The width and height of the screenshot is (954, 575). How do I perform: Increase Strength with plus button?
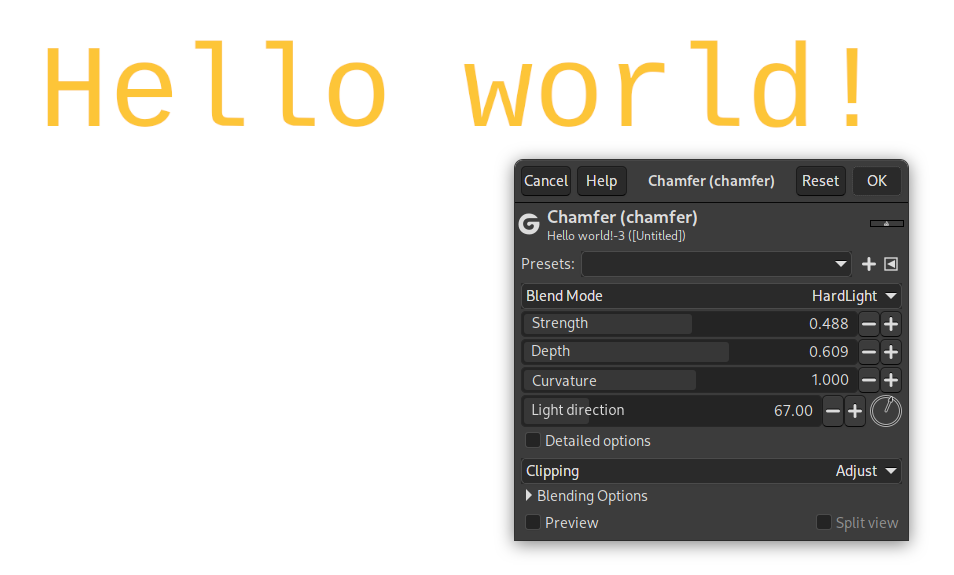(891, 324)
